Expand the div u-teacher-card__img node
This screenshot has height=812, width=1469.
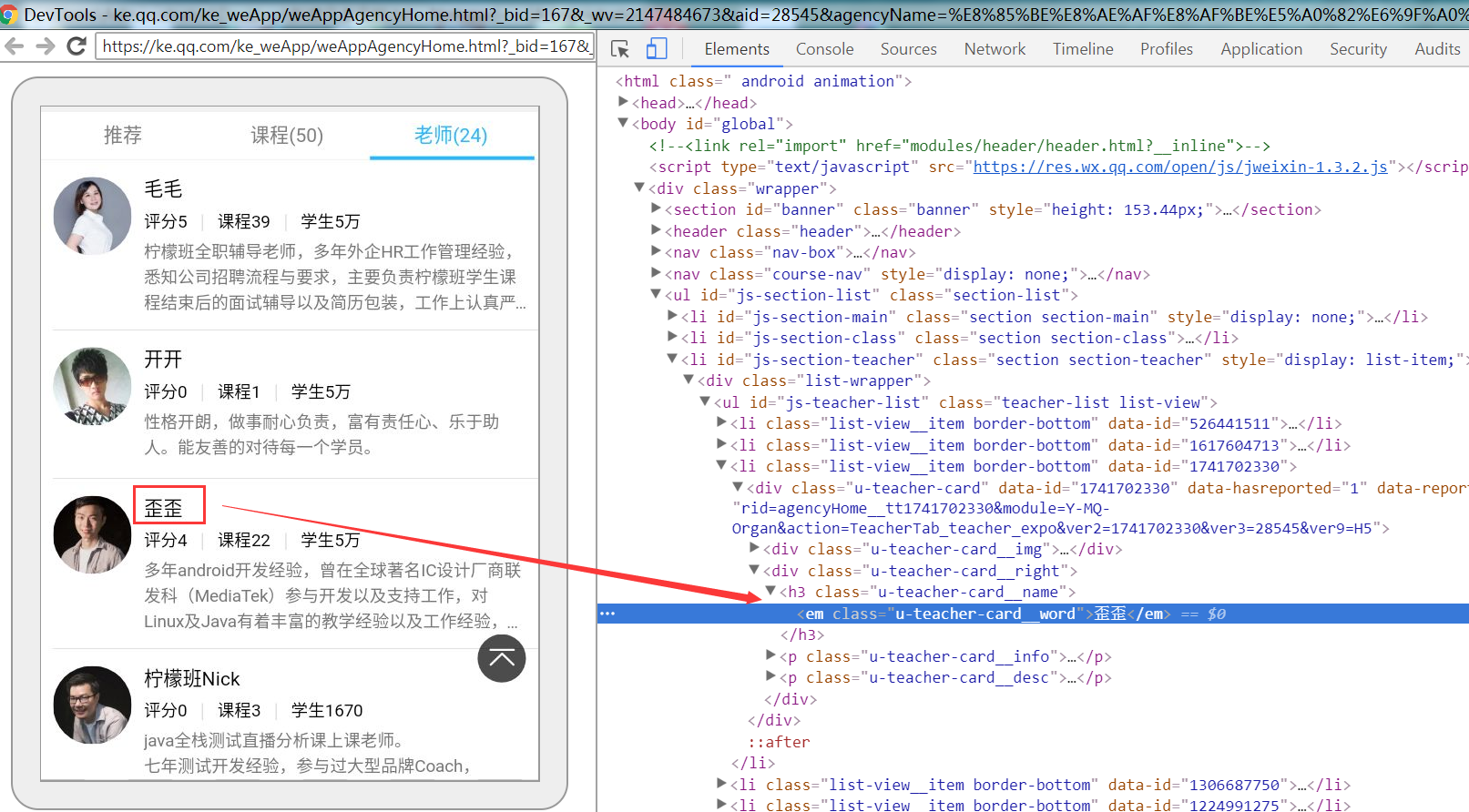click(754, 548)
